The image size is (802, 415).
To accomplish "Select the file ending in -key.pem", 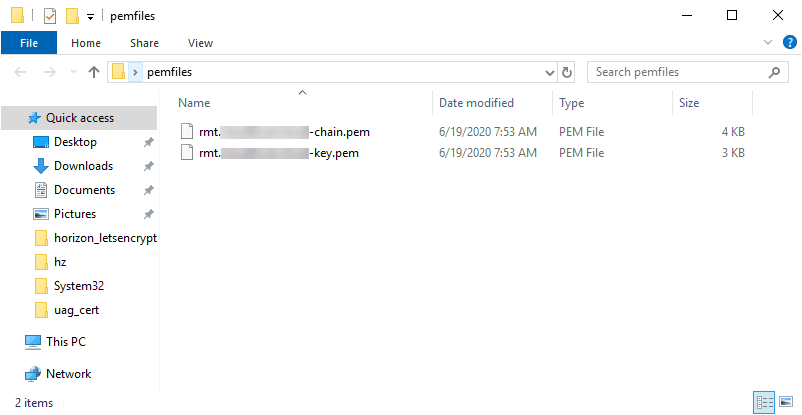I will coord(279,153).
